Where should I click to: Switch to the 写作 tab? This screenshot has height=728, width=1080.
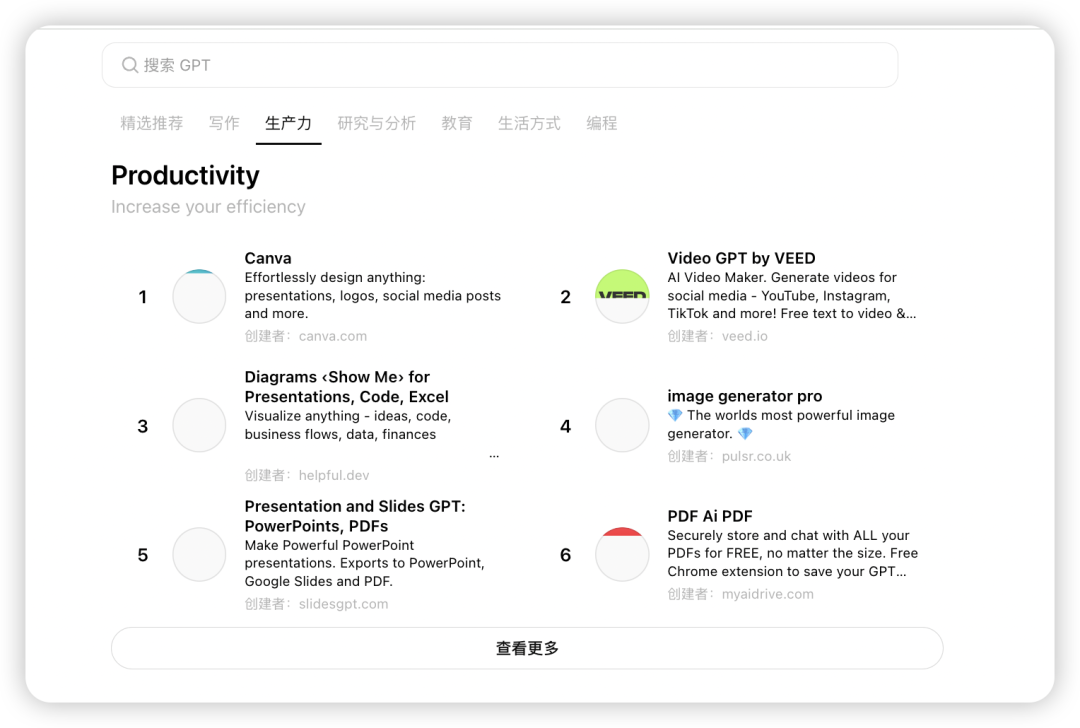click(x=224, y=123)
